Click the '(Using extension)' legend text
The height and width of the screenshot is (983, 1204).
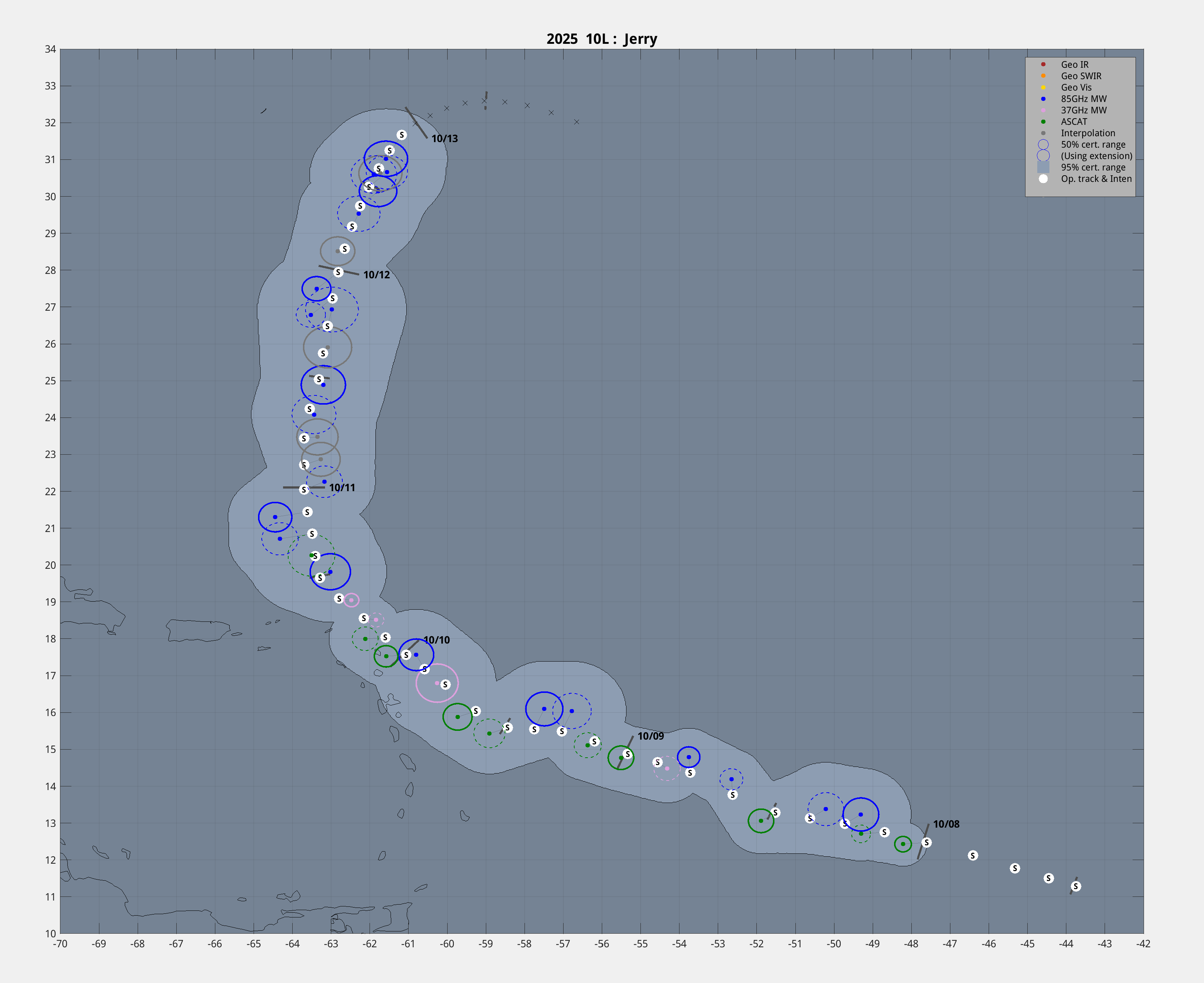tap(1096, 156)
